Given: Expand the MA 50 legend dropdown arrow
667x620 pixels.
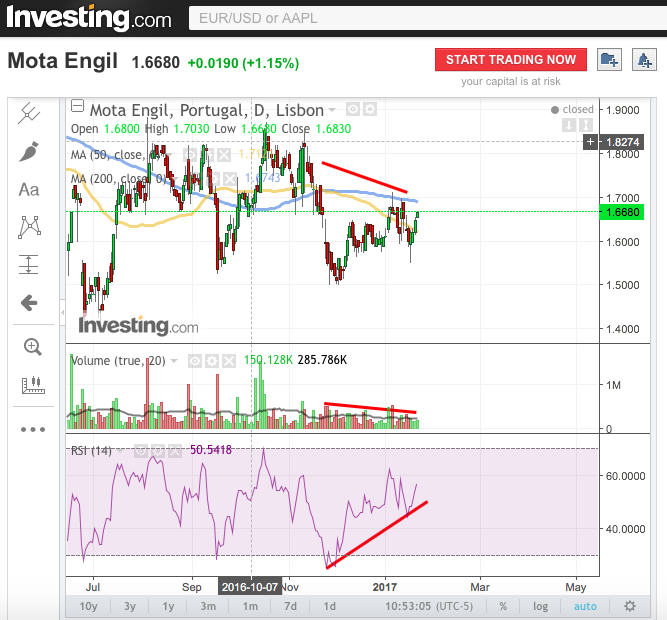Looking at the screenshot, I should [168, 155].
